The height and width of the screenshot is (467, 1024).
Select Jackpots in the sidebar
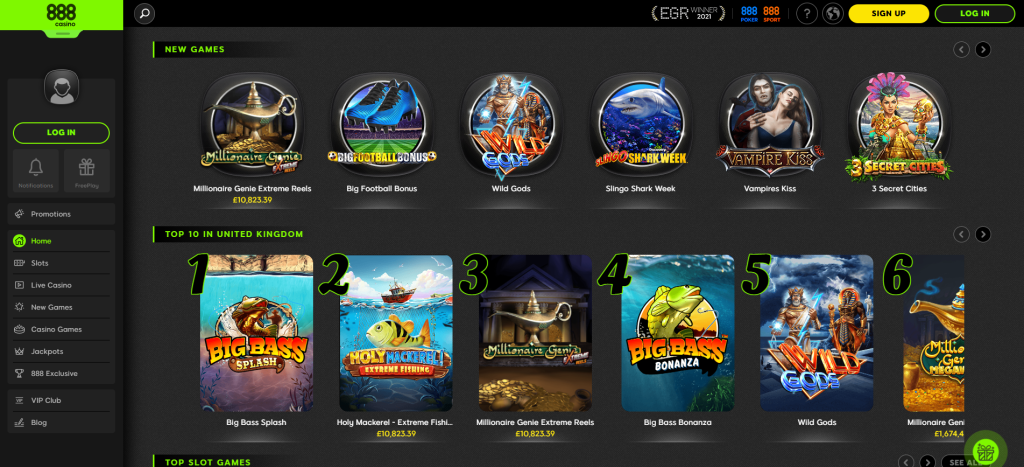pyautogui.click(x=61, y=351)
